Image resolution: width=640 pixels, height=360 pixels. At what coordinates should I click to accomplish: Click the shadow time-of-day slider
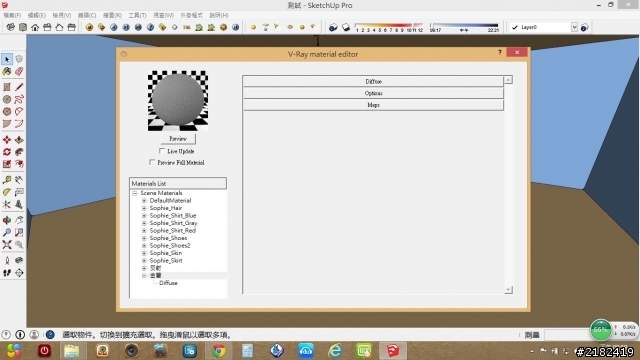tap(464, 27)
